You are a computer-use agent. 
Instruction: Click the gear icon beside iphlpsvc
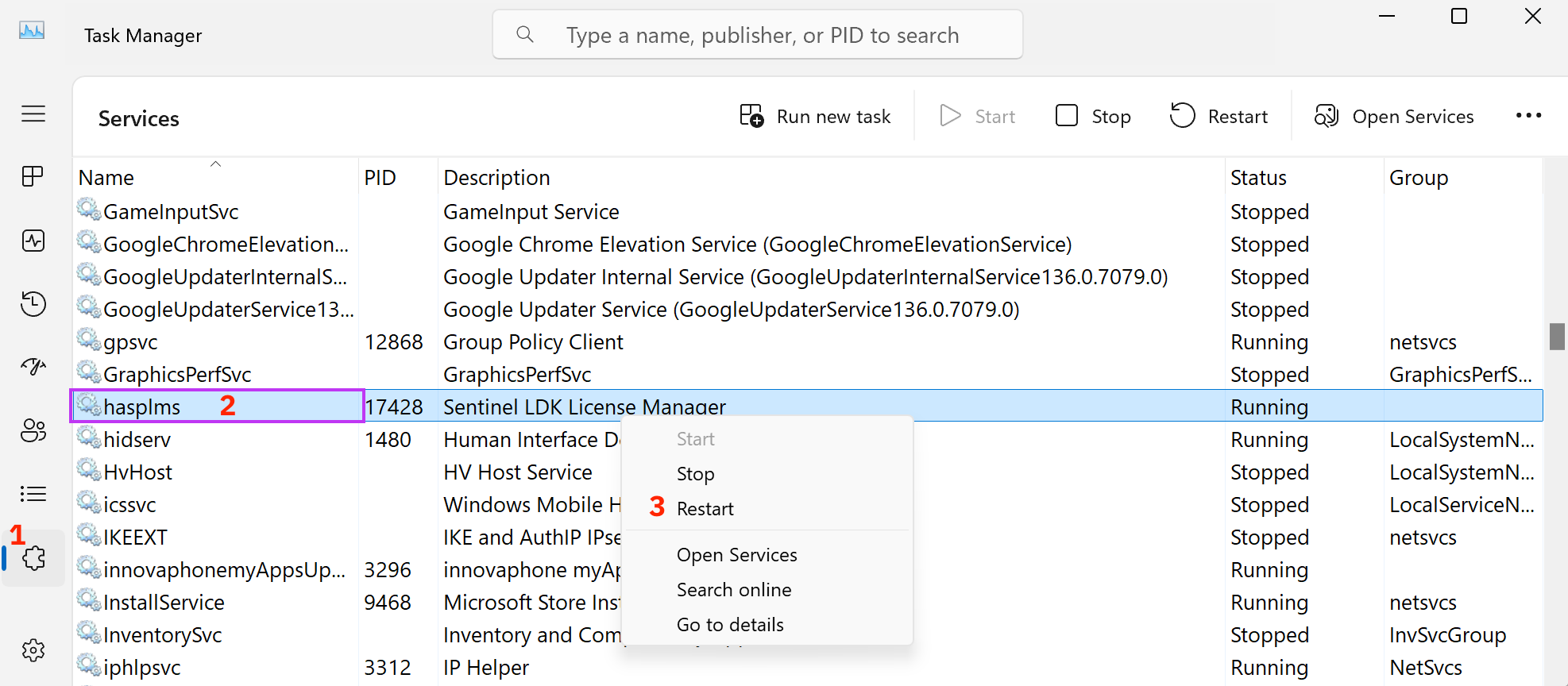click(88, 665)
